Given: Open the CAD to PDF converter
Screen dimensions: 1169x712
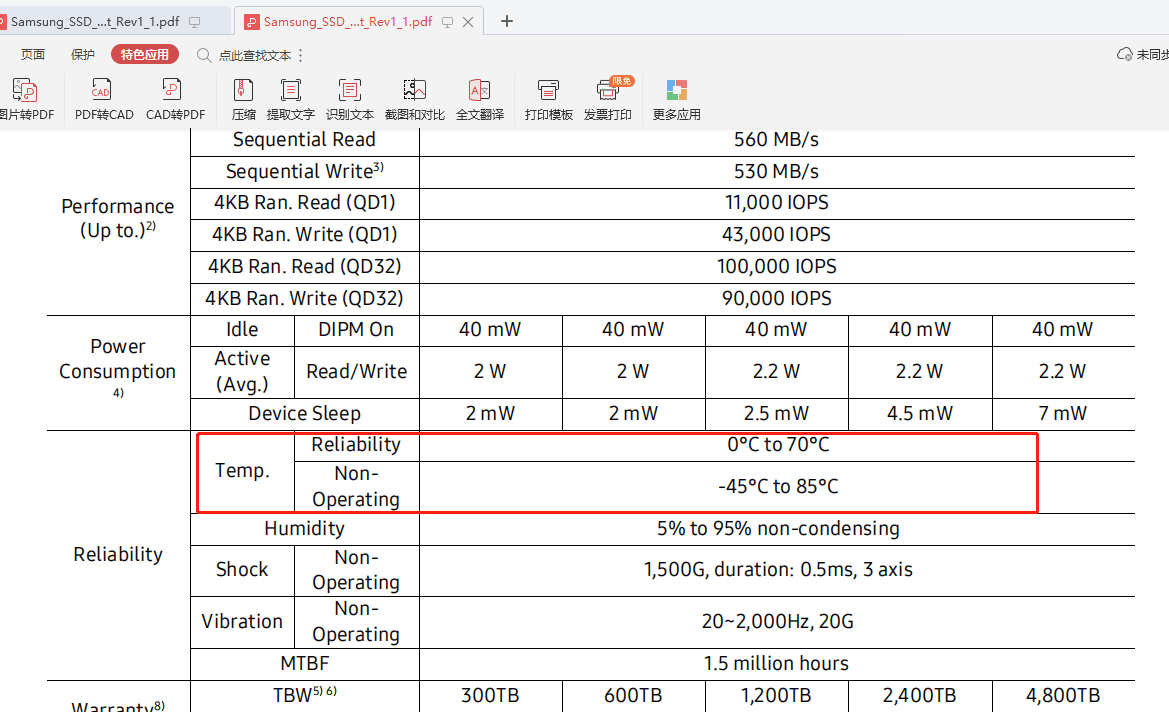Looking at the screenshot, I should point(175,99).
